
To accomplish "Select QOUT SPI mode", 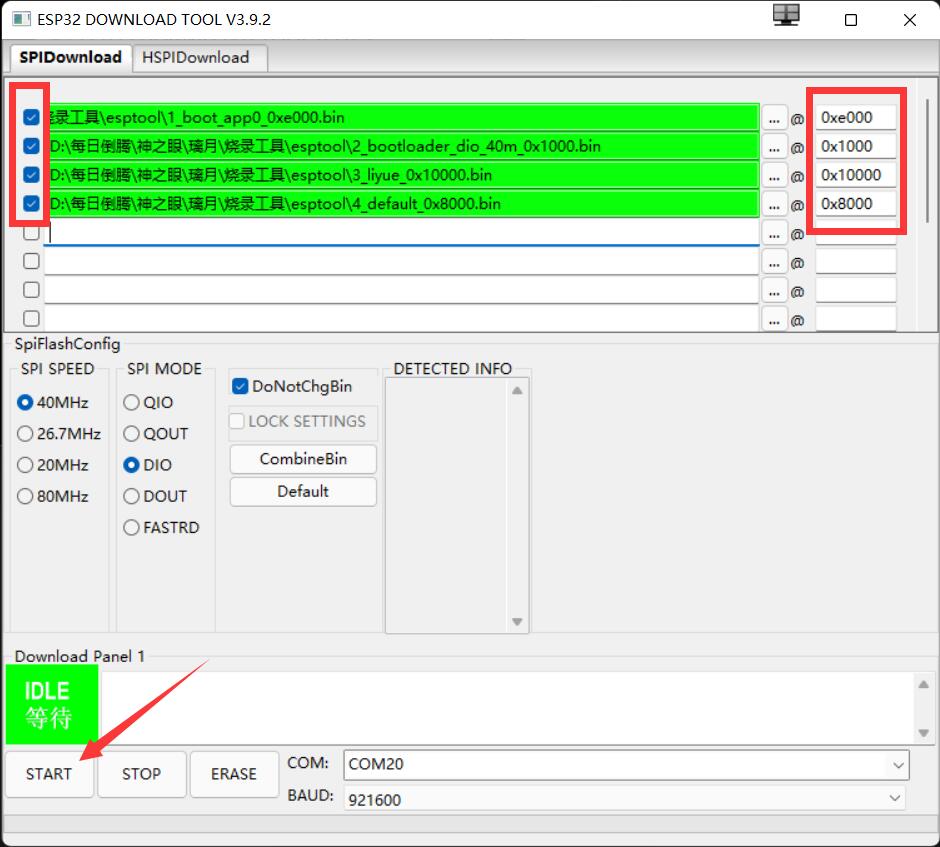I will [156, 433].
